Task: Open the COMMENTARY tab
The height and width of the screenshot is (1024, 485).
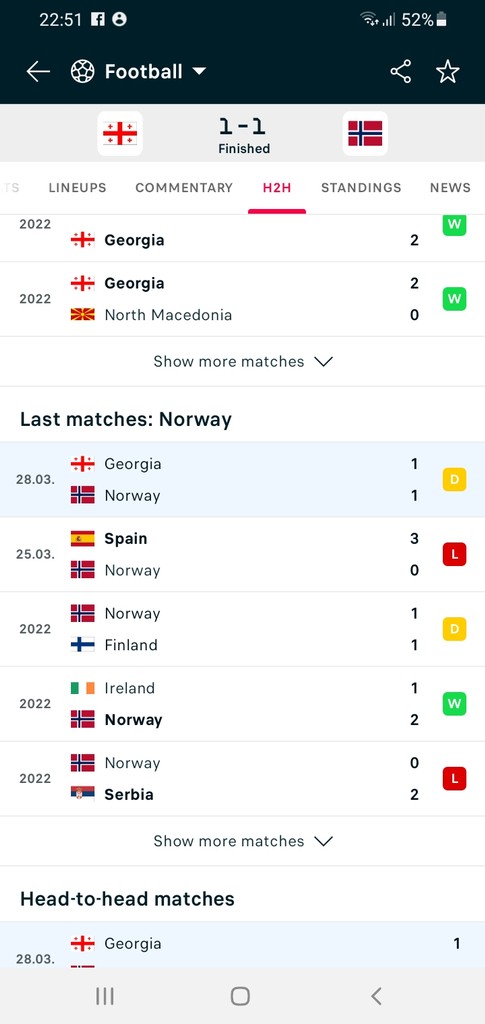Action: click(183, 187)
